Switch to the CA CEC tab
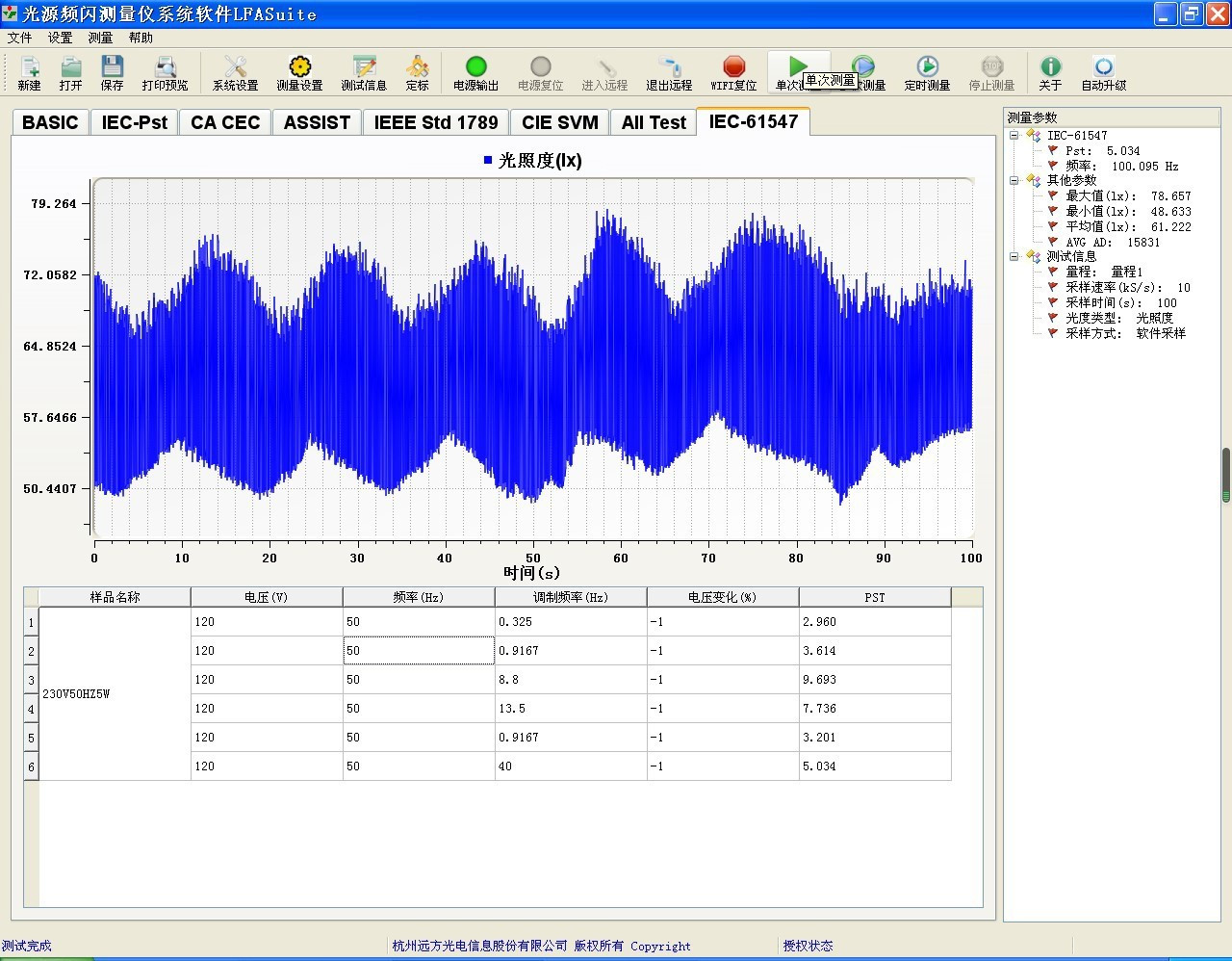The height and width of the screenshot is (961, 1232). (x=225, y=122)
